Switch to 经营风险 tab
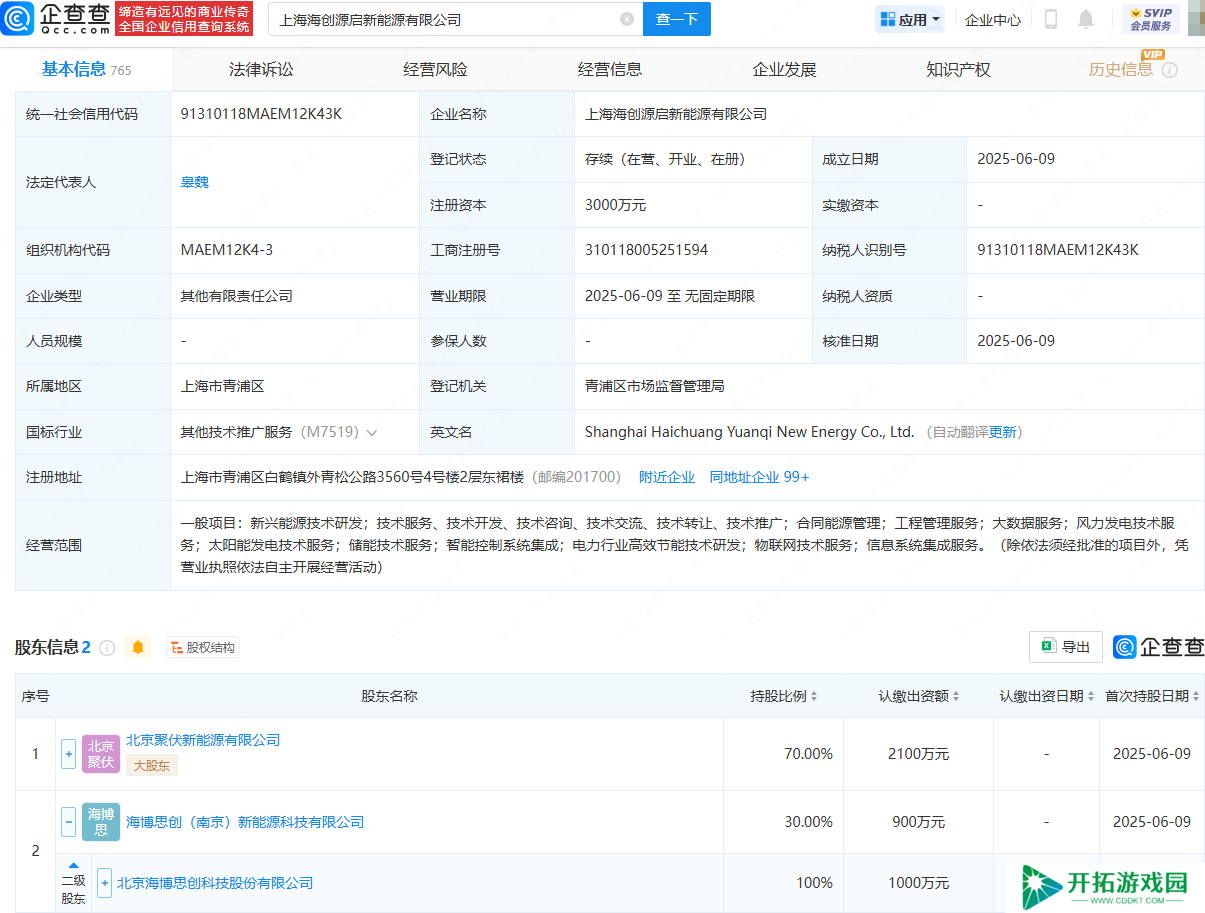This screenshot has width=1205, height=913. (435, 69)
